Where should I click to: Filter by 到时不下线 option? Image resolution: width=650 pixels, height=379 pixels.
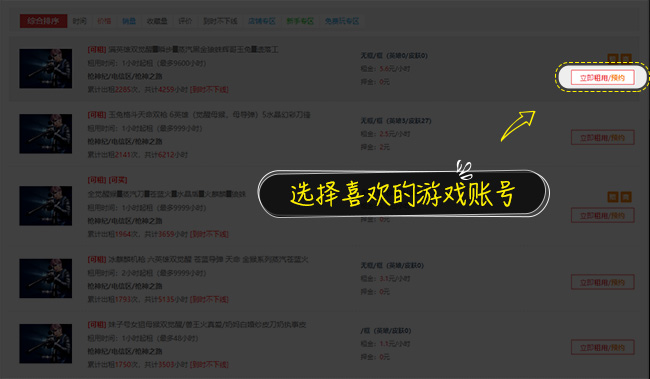220,21
